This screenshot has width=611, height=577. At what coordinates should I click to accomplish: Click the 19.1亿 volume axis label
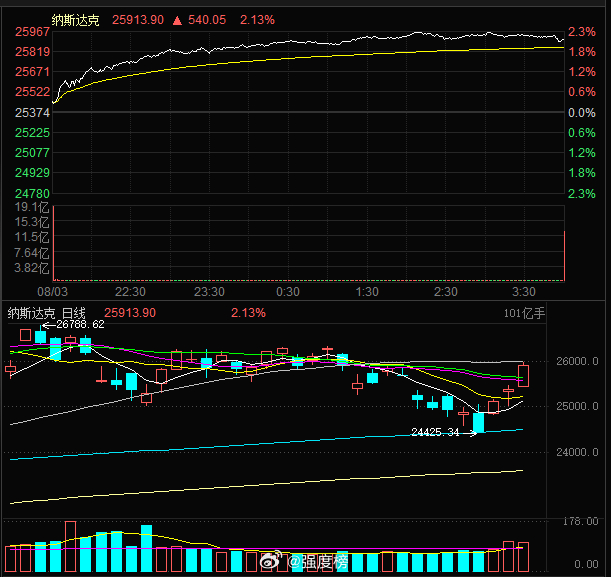[x=32, y=207]
